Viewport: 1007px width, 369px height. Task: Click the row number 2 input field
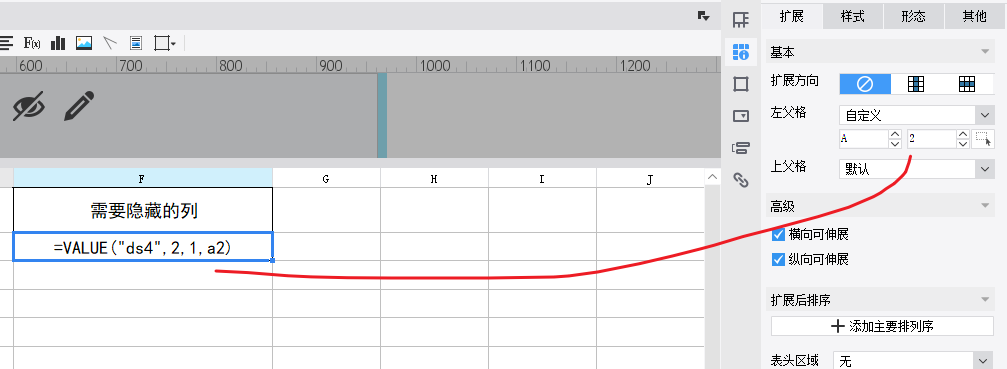point(931,139)
